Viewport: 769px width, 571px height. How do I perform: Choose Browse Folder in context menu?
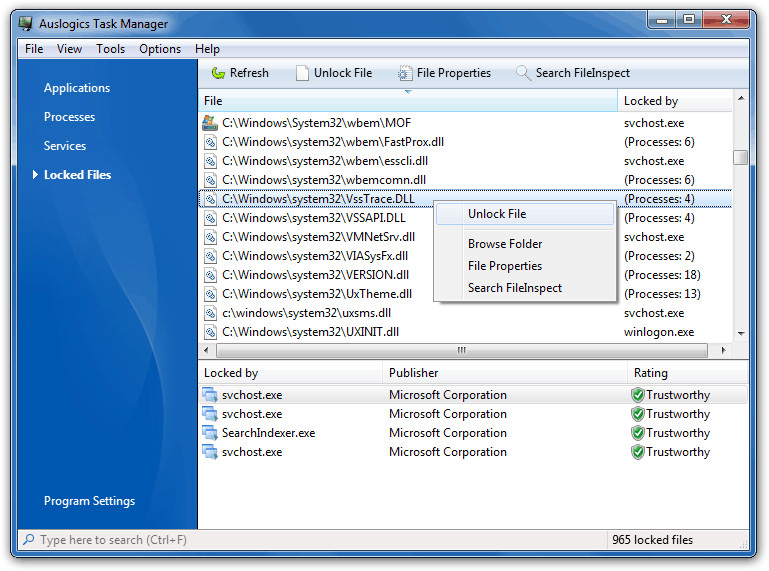[x=525, y=244]
